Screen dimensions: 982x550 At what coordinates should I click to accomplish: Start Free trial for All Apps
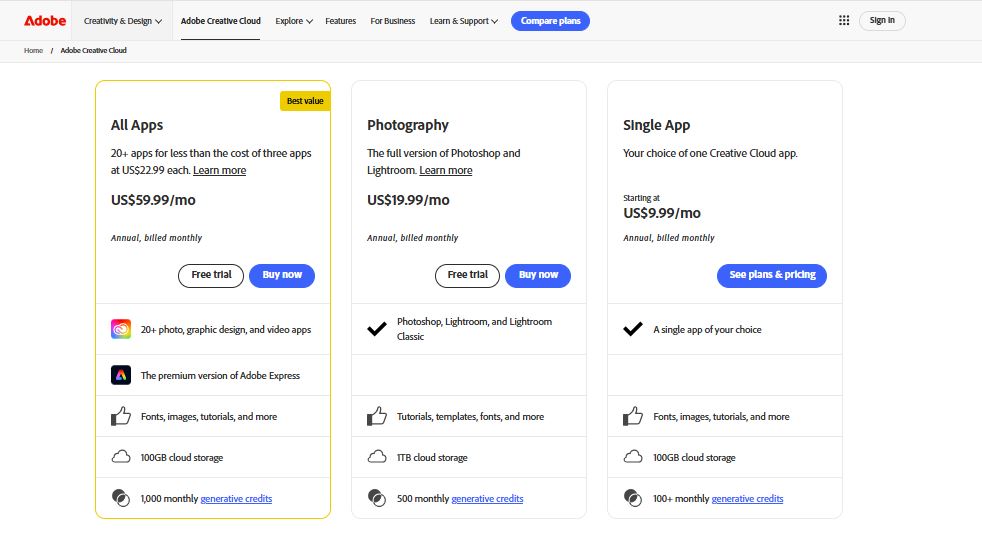(211, 276)
